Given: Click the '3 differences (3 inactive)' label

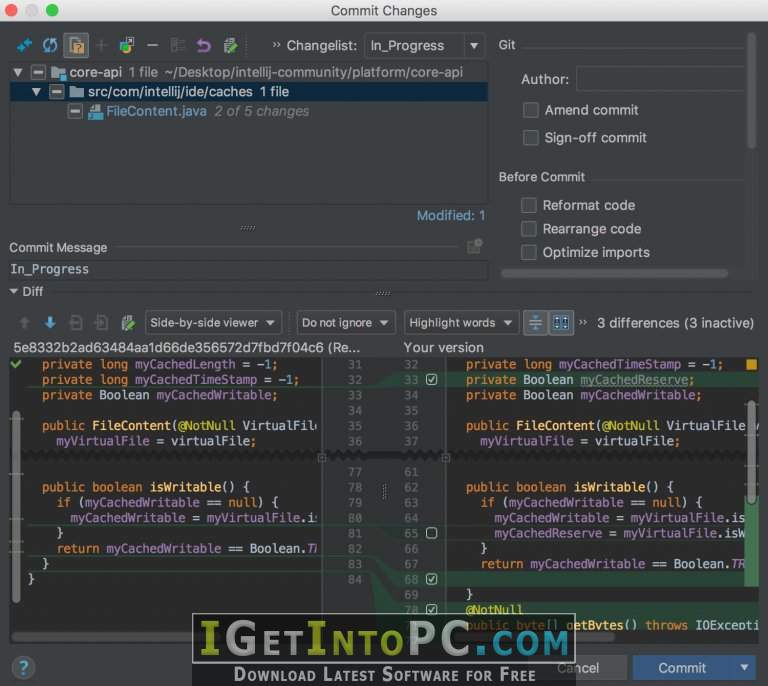Looking at the screenshot, I should (x=675, y=323).
